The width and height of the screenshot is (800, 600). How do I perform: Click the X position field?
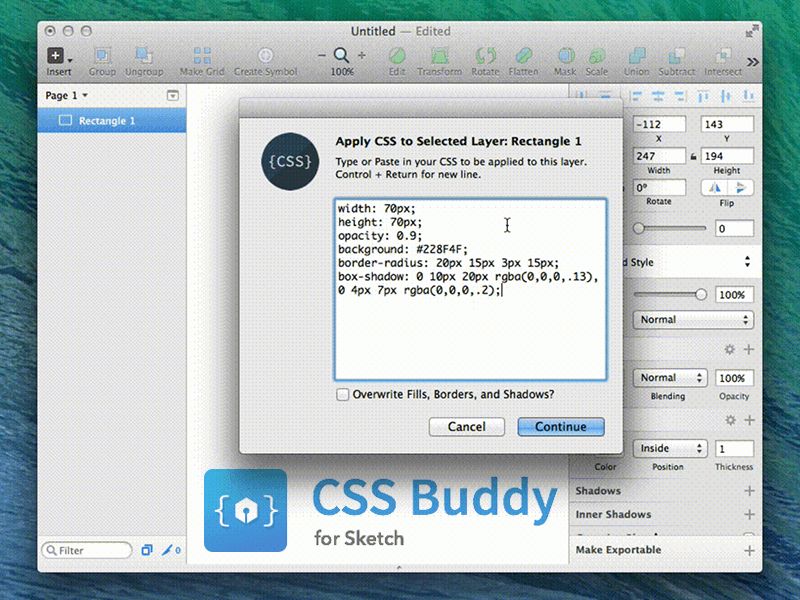(659, 124)
